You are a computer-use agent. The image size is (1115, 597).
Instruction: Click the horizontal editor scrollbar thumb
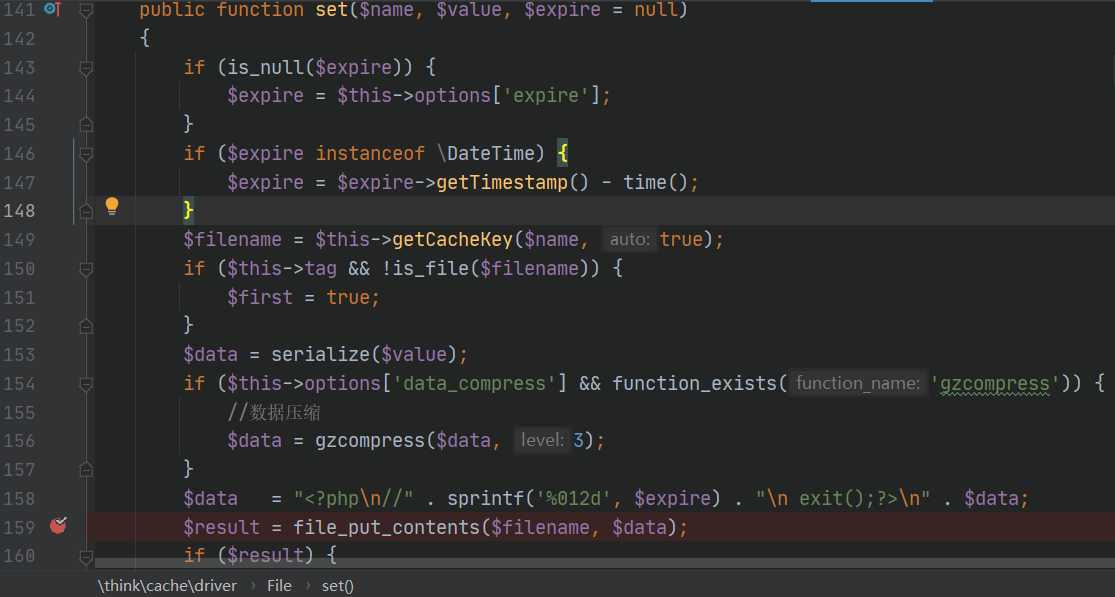604,563
